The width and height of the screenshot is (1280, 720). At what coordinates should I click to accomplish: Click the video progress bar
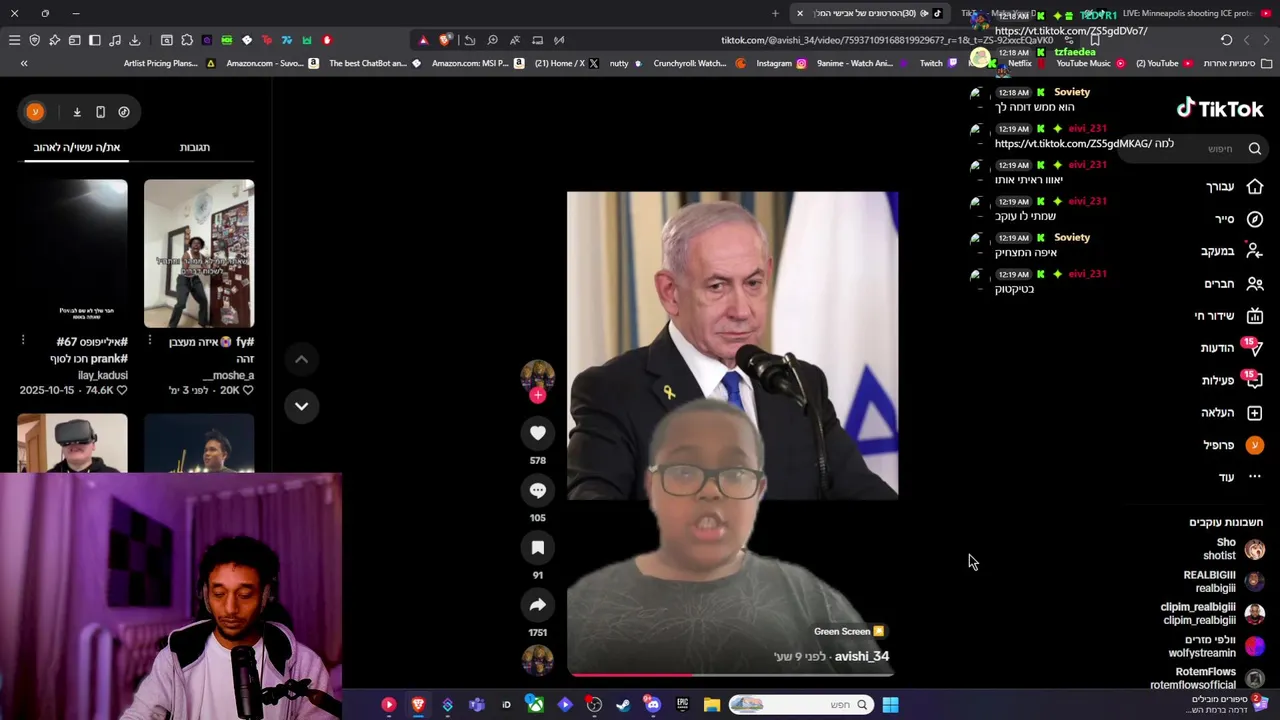tap(732, 675)
